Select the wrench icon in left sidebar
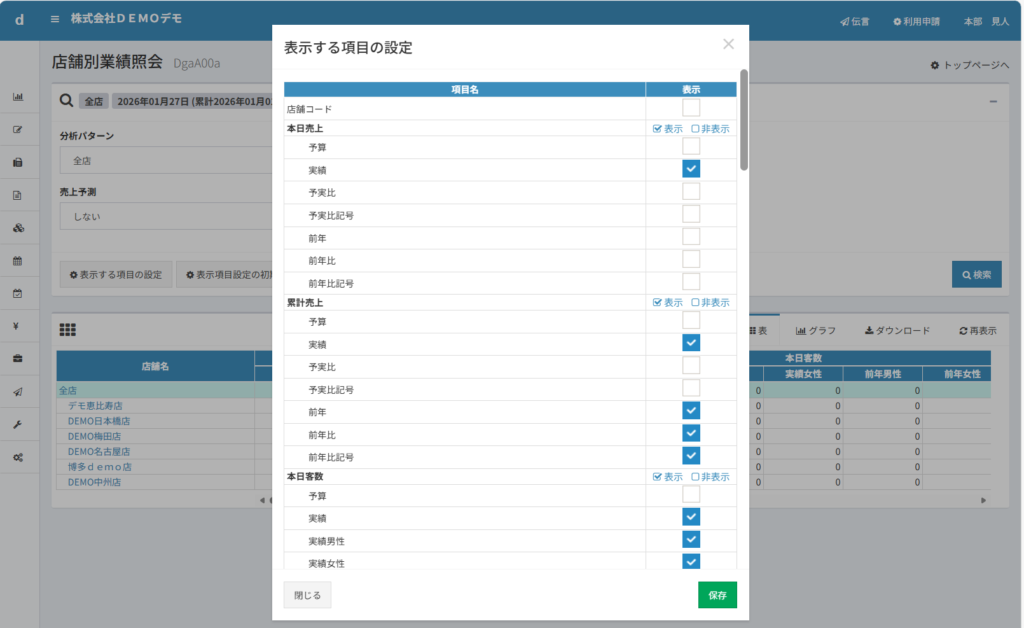The height and width of the screenshot is (628, 1024). tap(18, 424)
